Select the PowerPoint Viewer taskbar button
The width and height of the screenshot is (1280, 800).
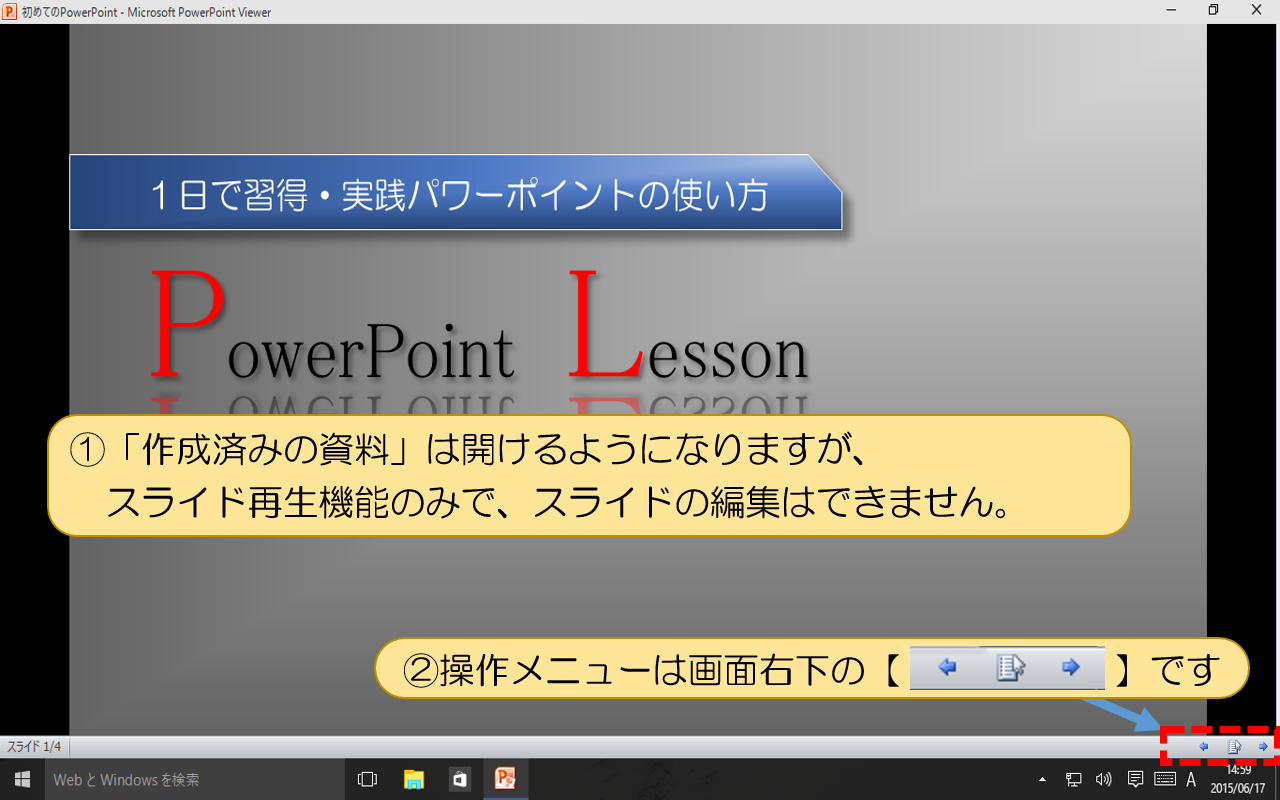(506, 779)
